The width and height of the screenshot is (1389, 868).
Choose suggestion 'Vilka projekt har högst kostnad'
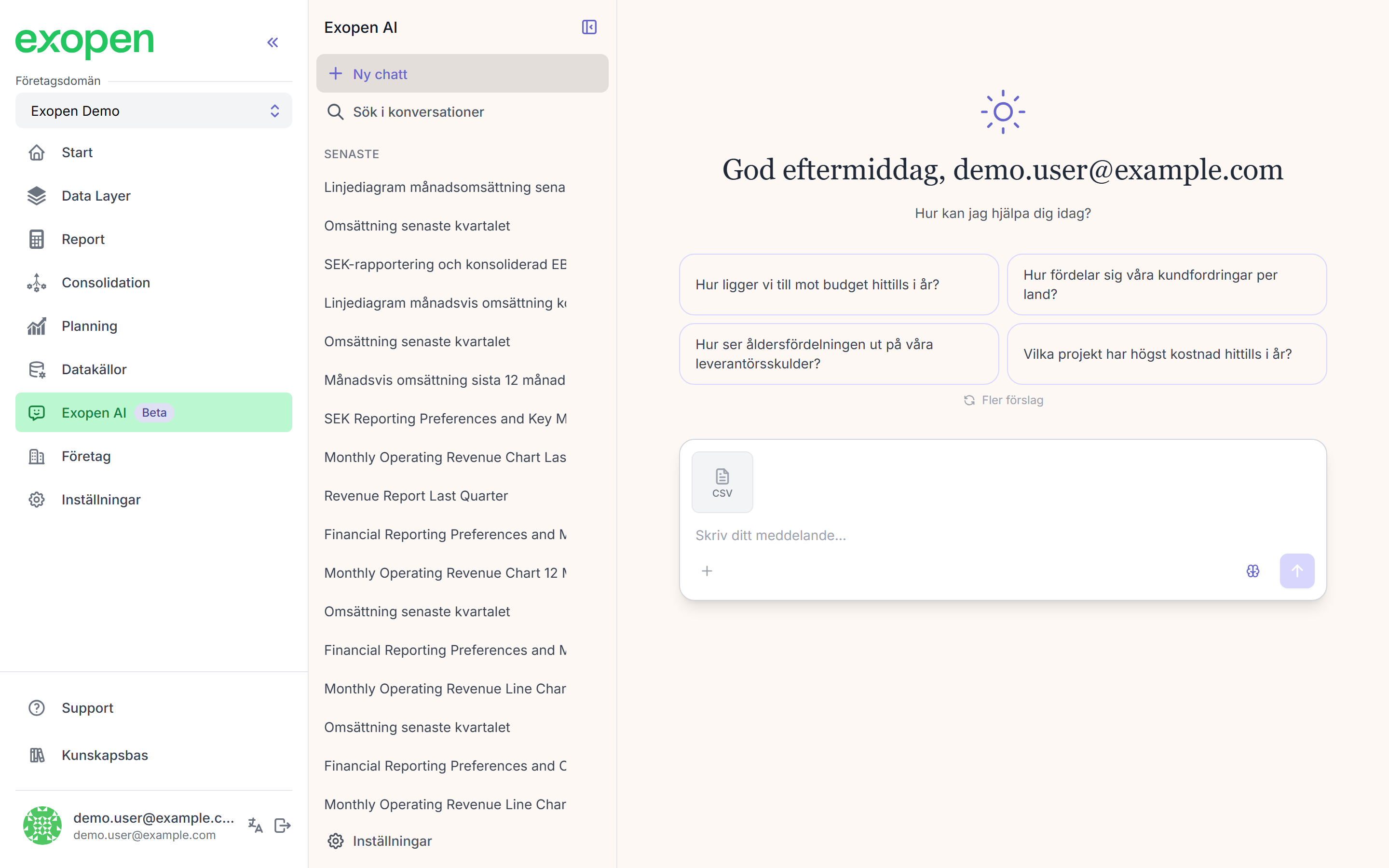point(1167,354)
